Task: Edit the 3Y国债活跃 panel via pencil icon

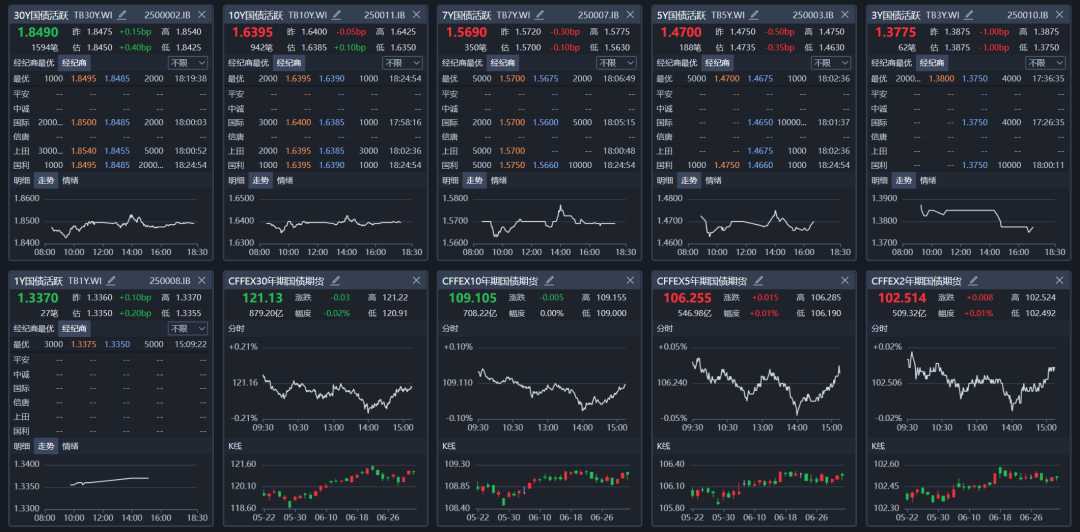Action: tap(968, 14)
